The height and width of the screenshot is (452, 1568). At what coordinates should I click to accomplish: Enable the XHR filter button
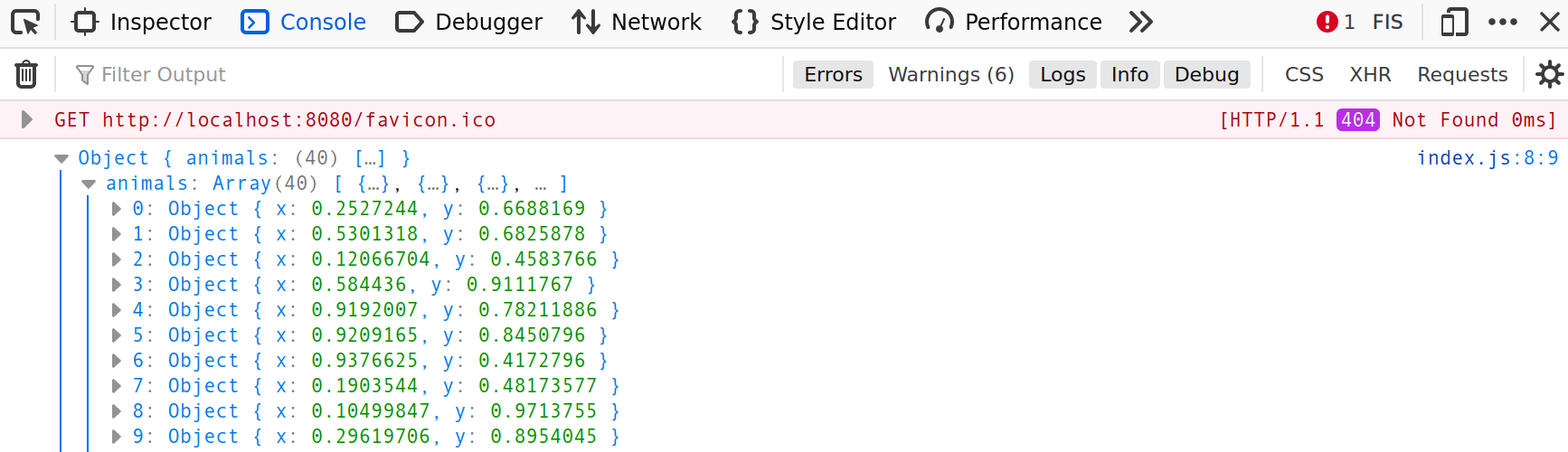pos(1370,74)
